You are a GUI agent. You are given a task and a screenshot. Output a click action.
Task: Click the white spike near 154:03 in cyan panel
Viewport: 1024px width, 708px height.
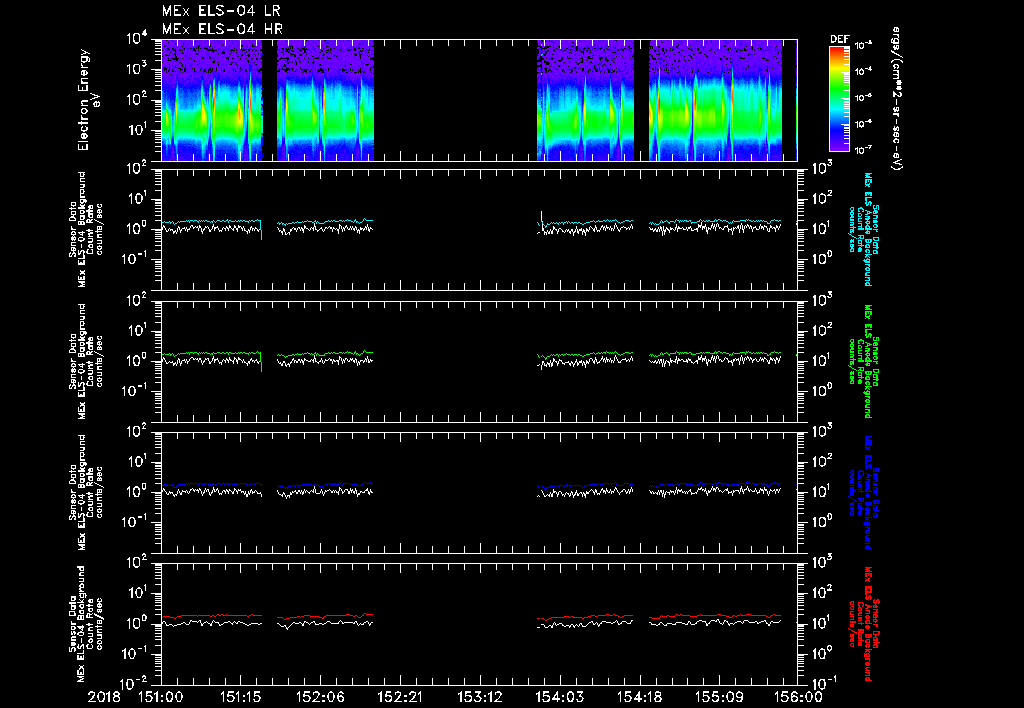tap(541, 218)
